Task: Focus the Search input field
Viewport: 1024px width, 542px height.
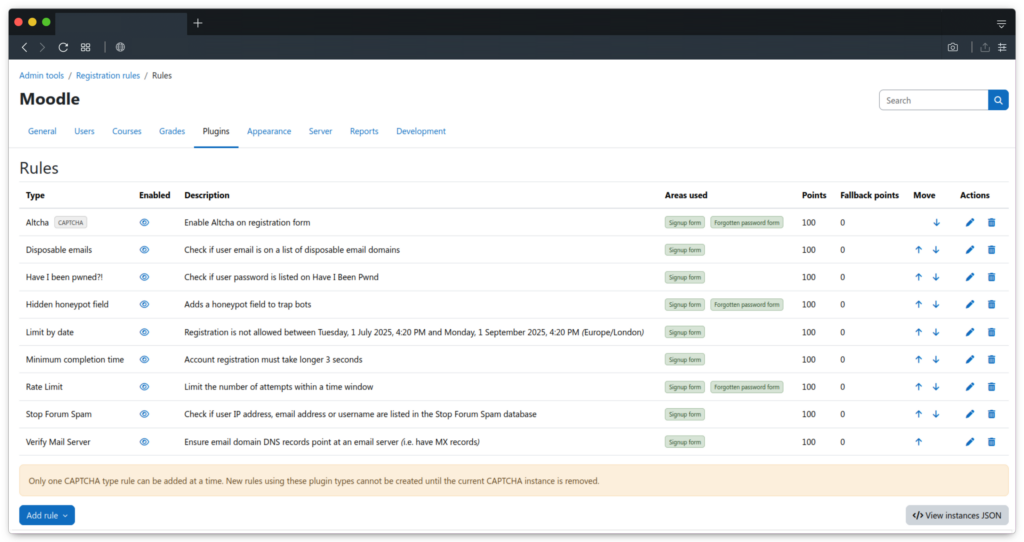Action: 933,101
